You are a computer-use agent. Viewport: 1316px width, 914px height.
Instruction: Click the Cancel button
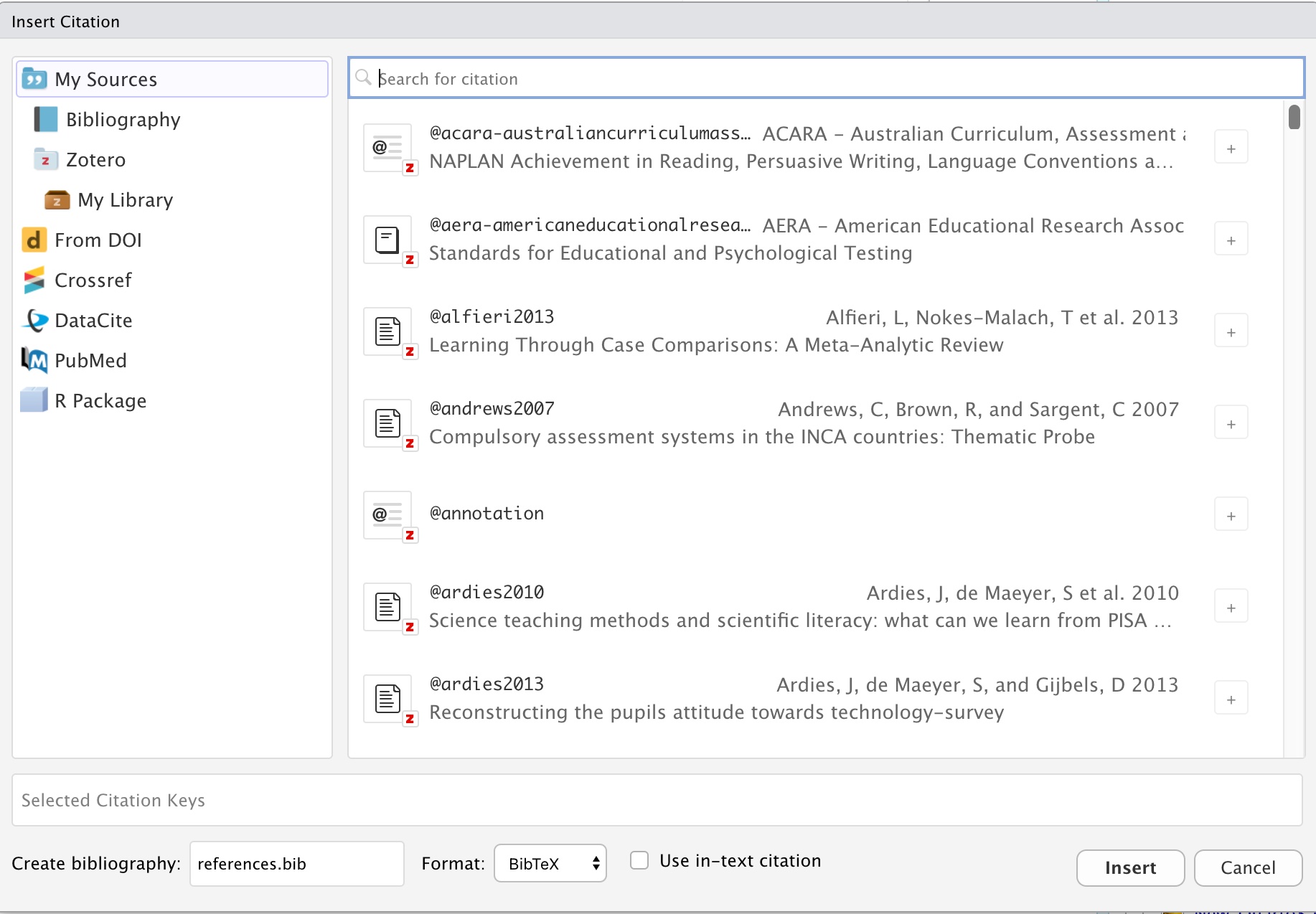click(x=1248, y=867)
